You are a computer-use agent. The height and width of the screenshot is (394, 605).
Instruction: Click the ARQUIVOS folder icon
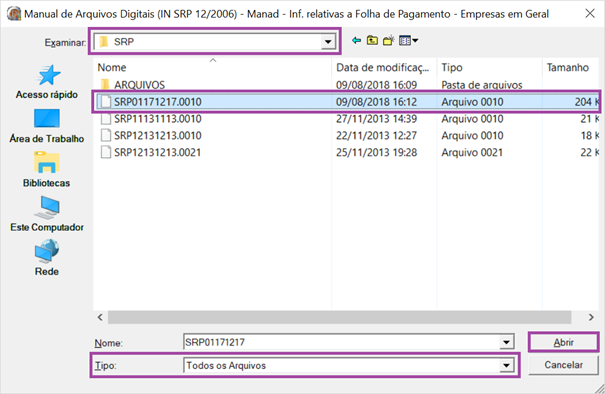point(105,85)
